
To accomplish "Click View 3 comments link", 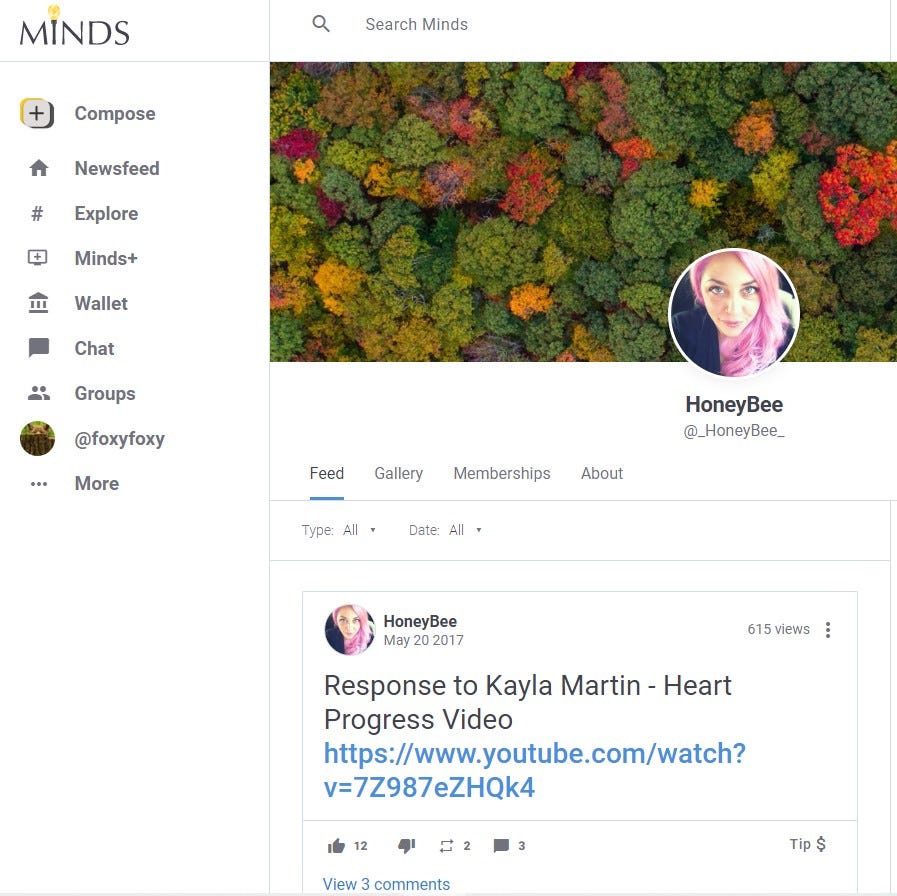I will click(386, 884).
